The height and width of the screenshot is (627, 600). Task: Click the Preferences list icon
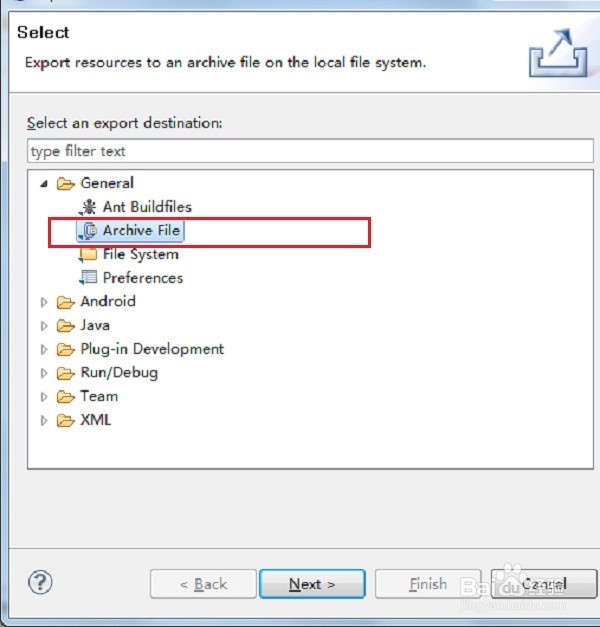87,278
